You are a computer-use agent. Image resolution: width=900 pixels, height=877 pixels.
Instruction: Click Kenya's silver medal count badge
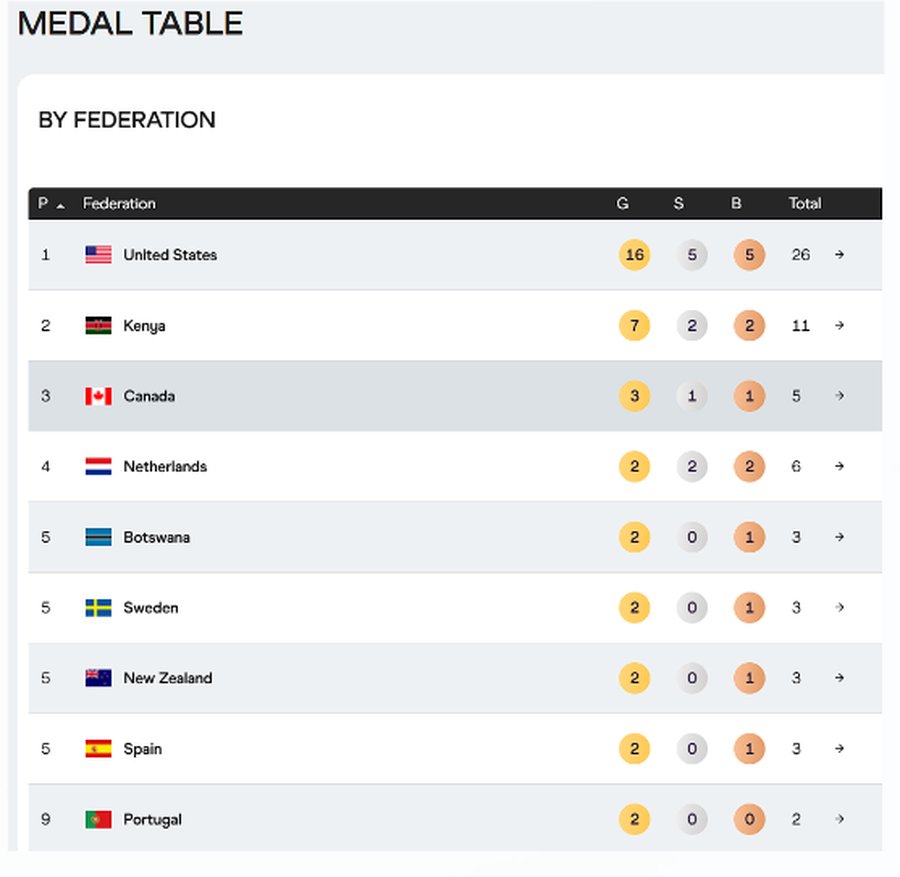point(692,325)
